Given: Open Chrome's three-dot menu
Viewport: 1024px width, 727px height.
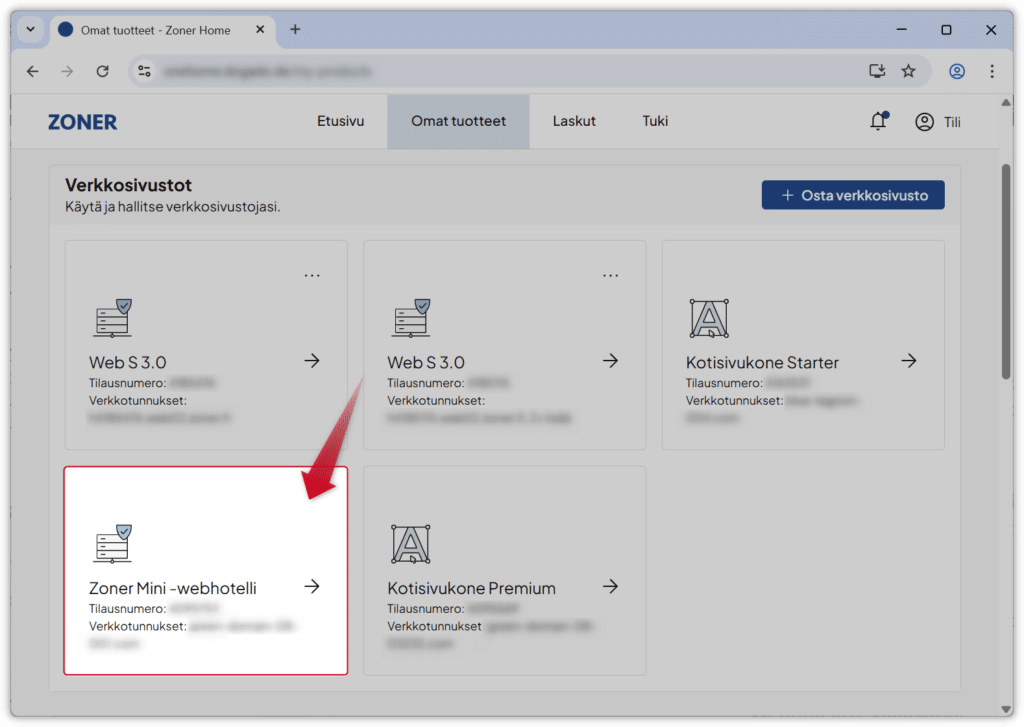Looking at the screenshot, I should click(991, 71).
